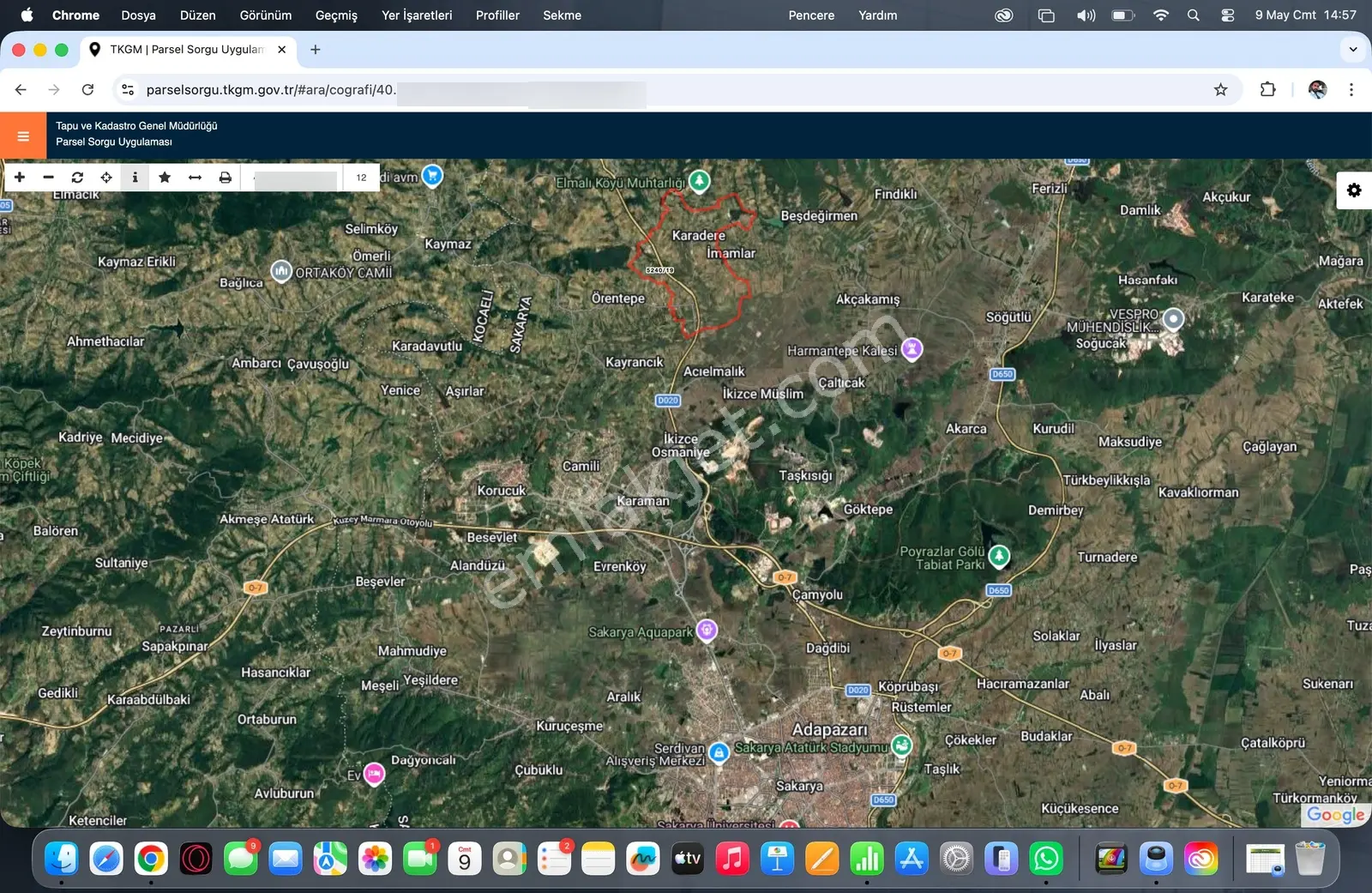Activate the crosshair locate tool

106,178
